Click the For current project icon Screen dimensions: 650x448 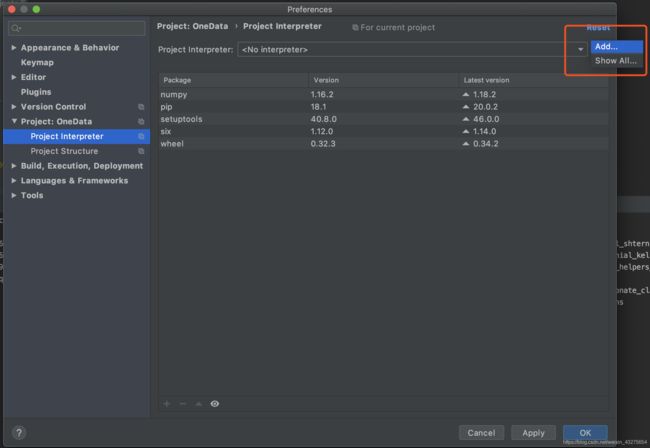[x=355, y=27]
